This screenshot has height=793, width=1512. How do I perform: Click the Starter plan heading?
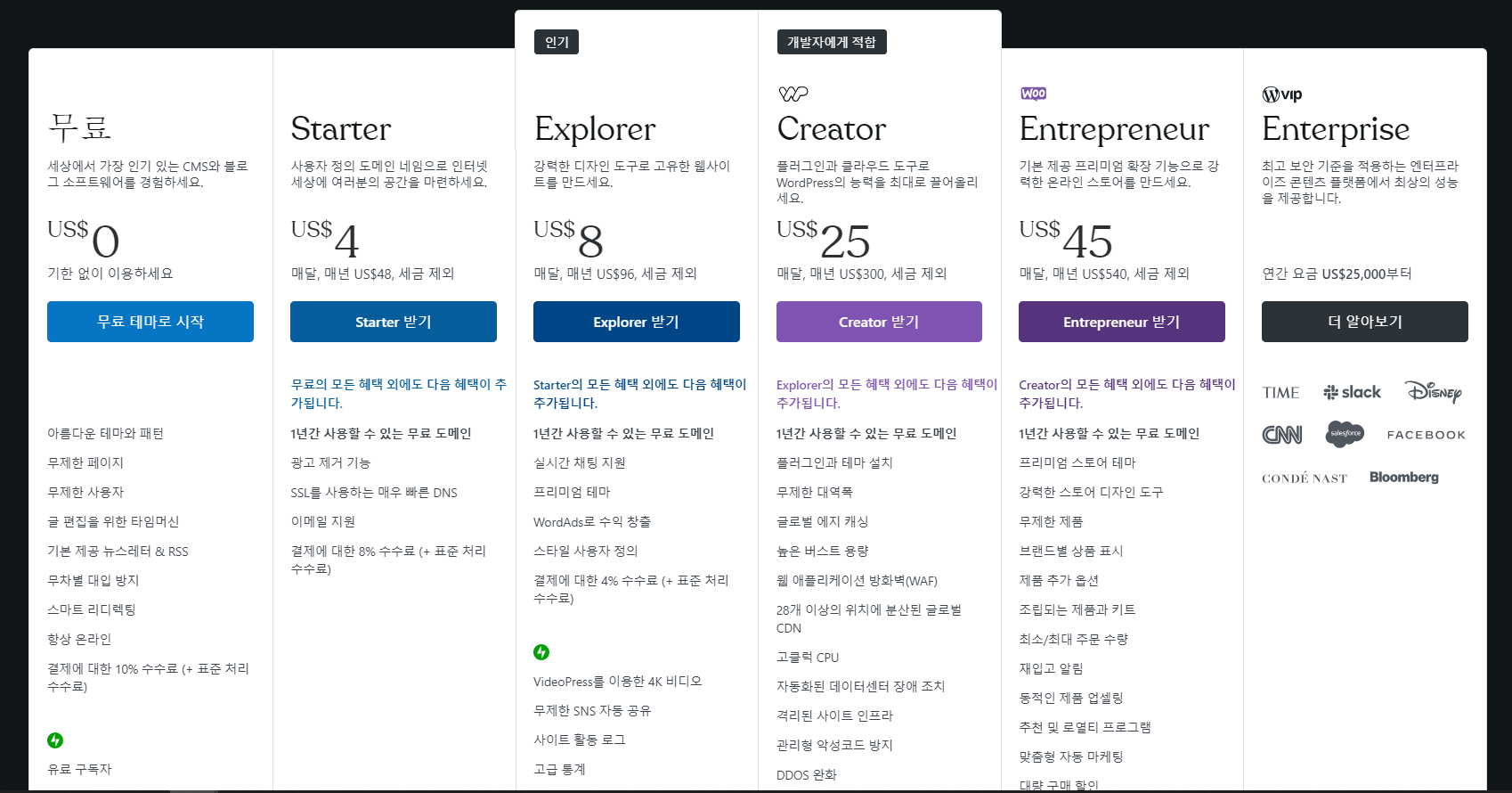(341, 129)
